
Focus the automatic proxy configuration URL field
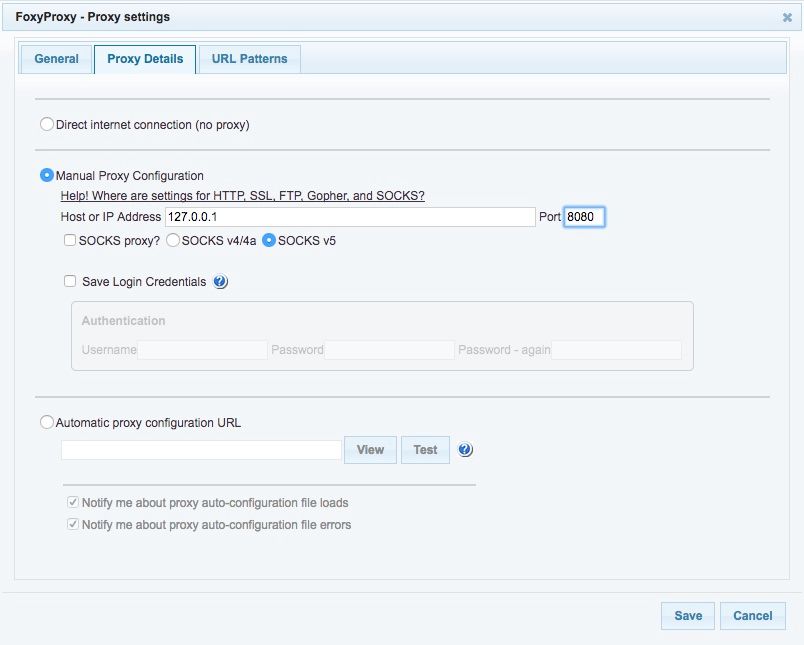pyautogui.click(x=201, y=450)
